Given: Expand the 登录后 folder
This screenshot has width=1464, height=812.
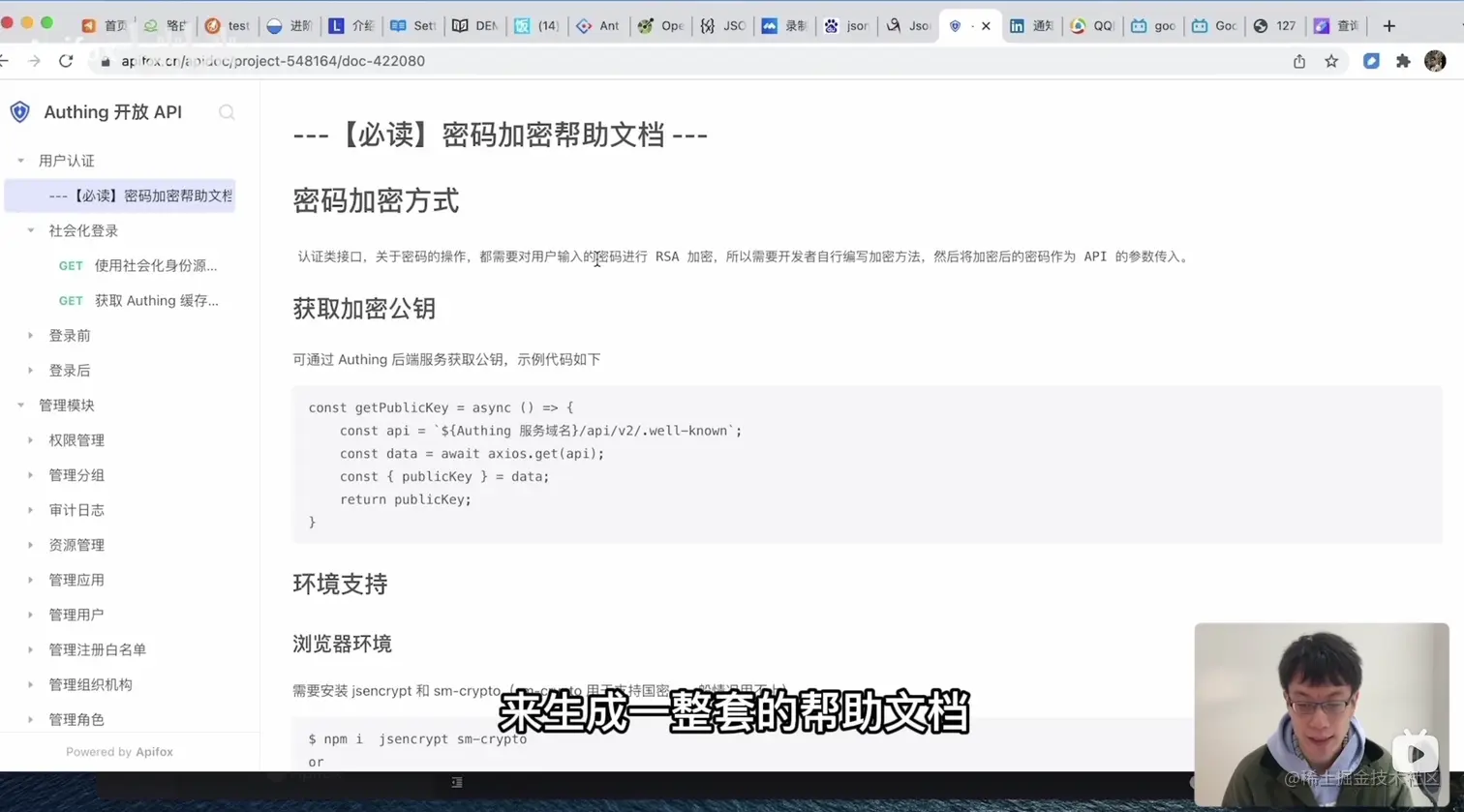Looking at the screenshot, I should [x=31, y=371].
